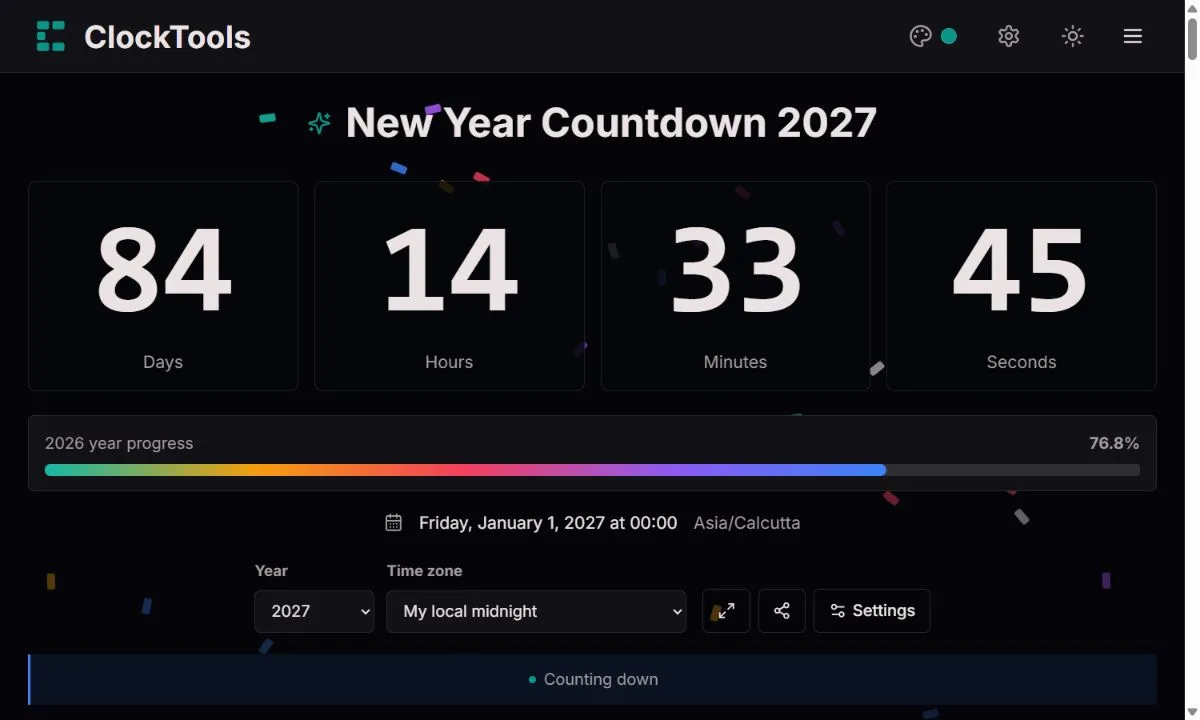Screen dimensions: 1200x720
Task: Toggle light mode with the sun icon
Action: [1072, 36]
